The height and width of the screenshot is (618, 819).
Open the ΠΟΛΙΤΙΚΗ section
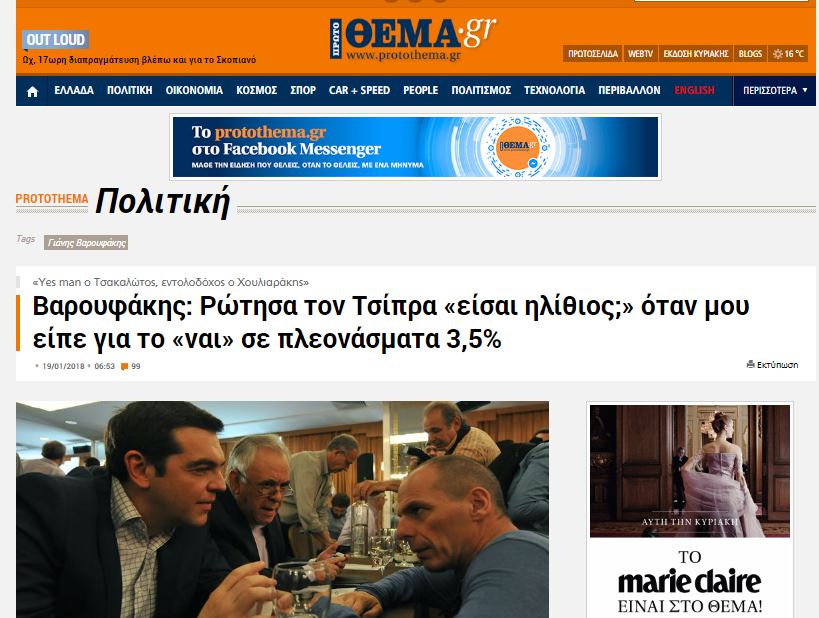coord(130,90)
